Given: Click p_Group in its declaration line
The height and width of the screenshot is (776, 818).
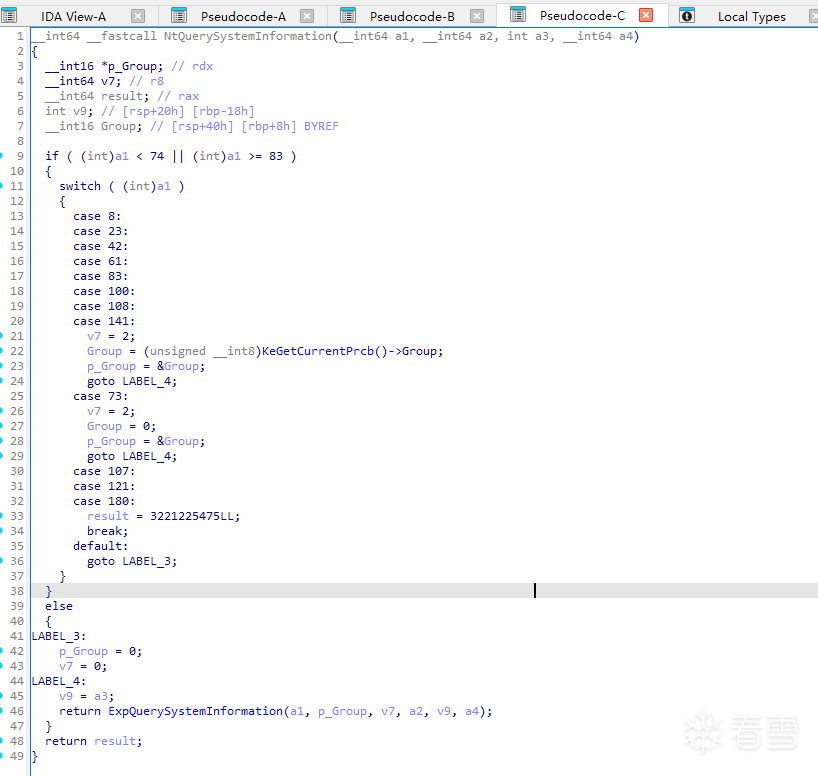Looking at the screenshot, I should click(131, 66).
